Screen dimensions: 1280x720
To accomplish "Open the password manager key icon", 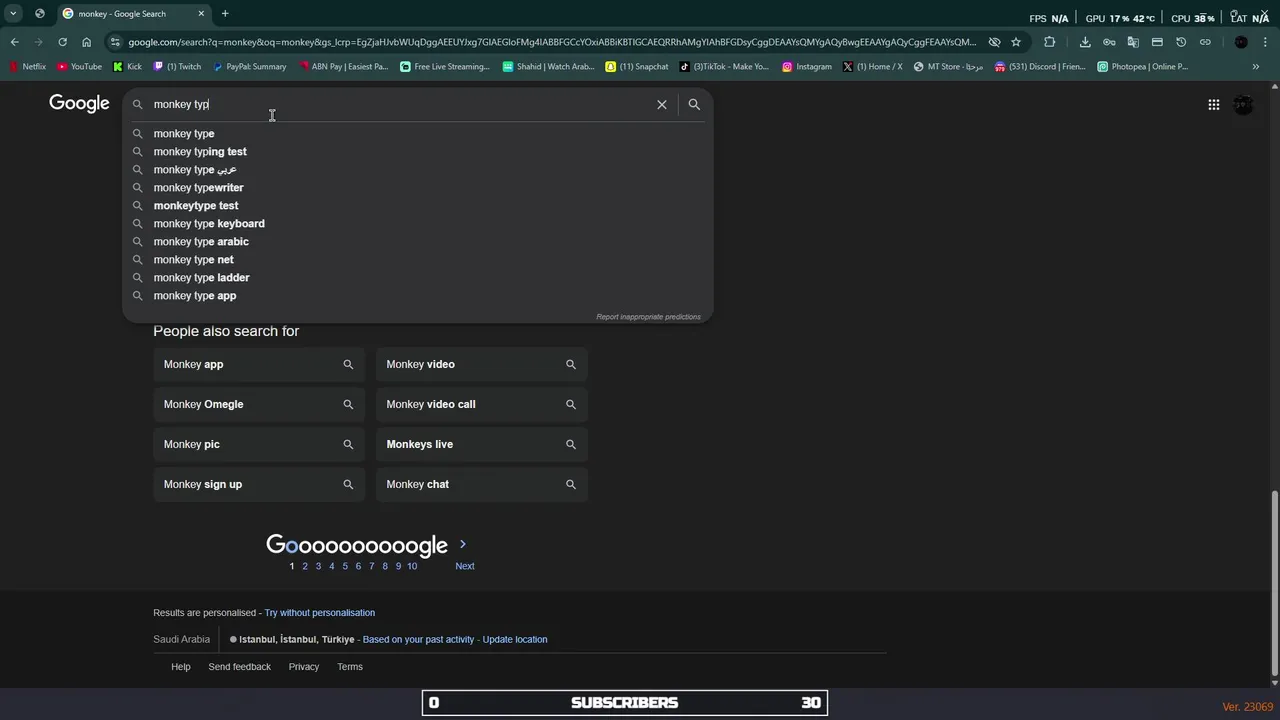I will [1109, 42].
